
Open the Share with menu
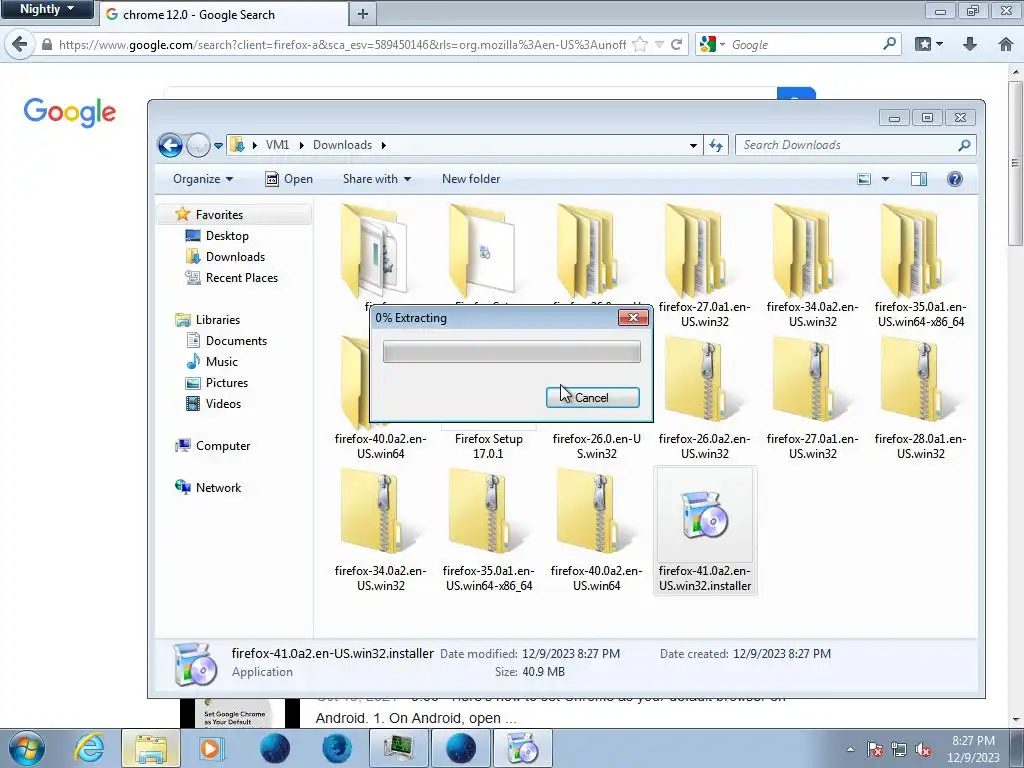(377, 179)
